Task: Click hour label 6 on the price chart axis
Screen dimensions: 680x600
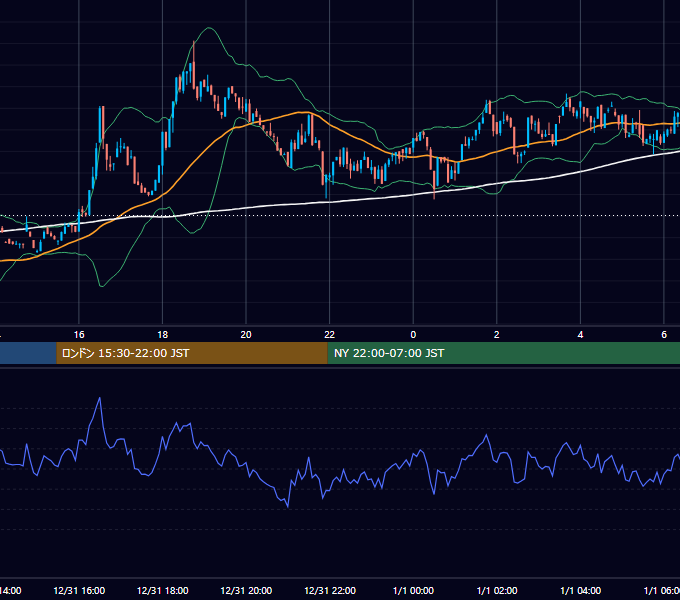Action: pyautogui.click(x=664, y=334)
